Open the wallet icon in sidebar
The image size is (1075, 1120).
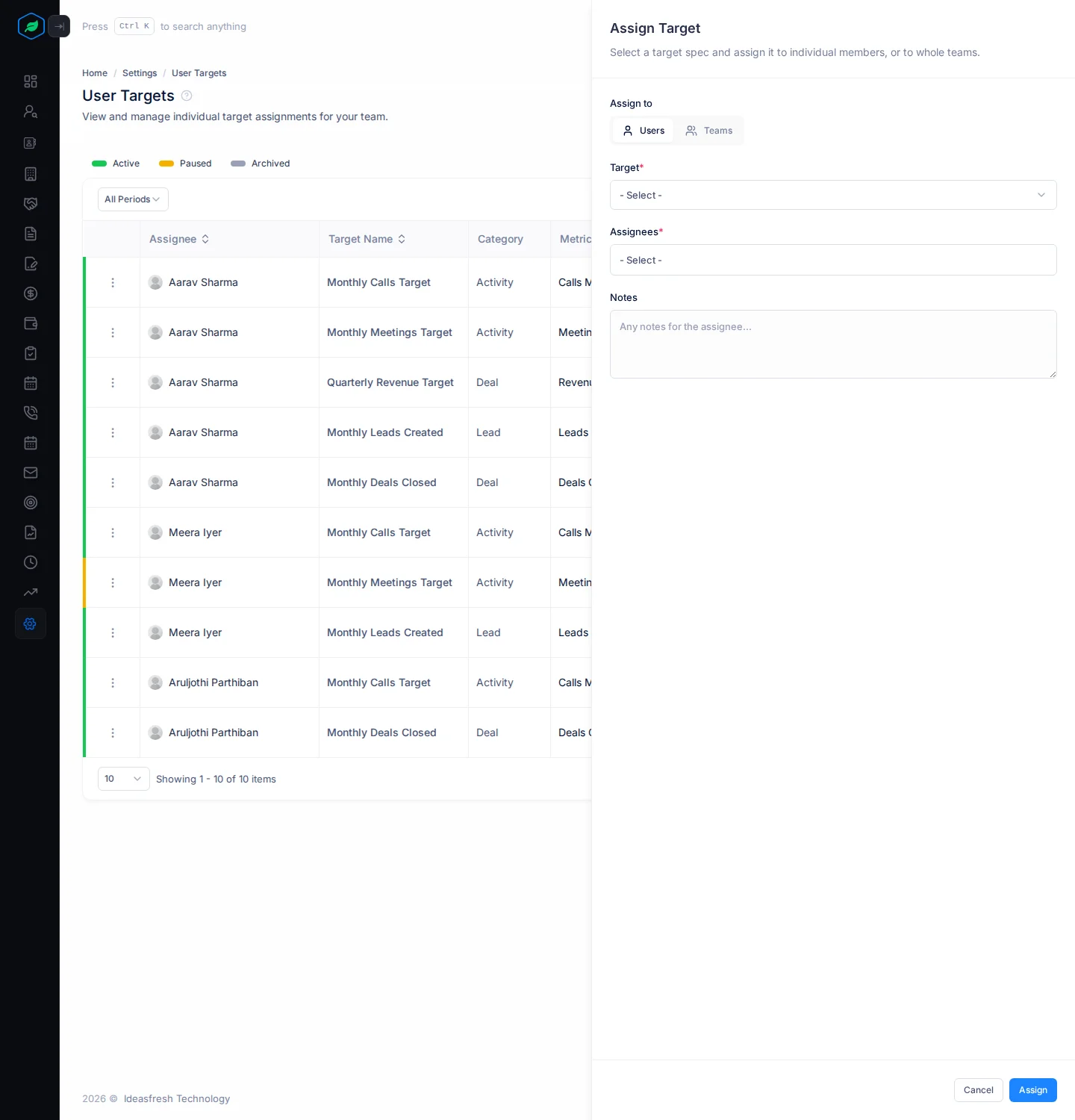[31, 323]
